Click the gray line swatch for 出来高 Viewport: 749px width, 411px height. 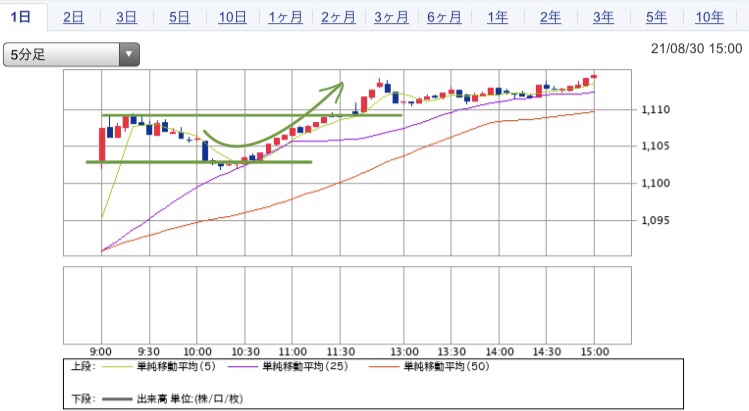coord(117,399)
